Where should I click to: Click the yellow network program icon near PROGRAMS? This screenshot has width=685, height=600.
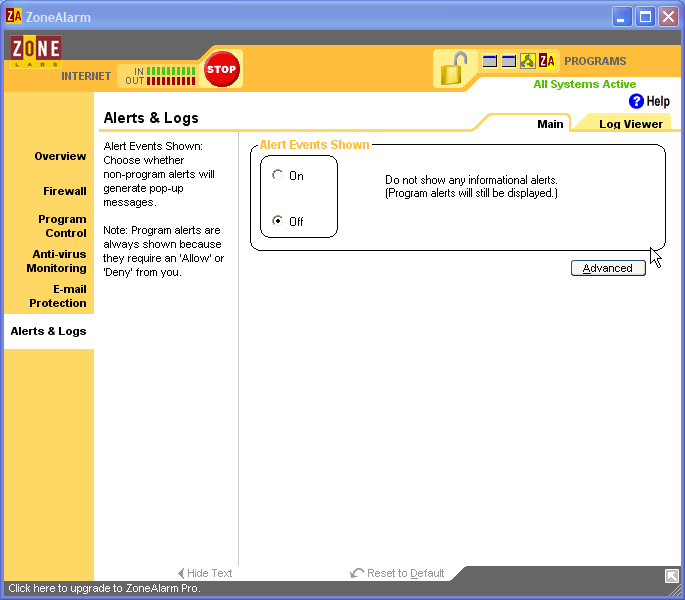[528, 61]
